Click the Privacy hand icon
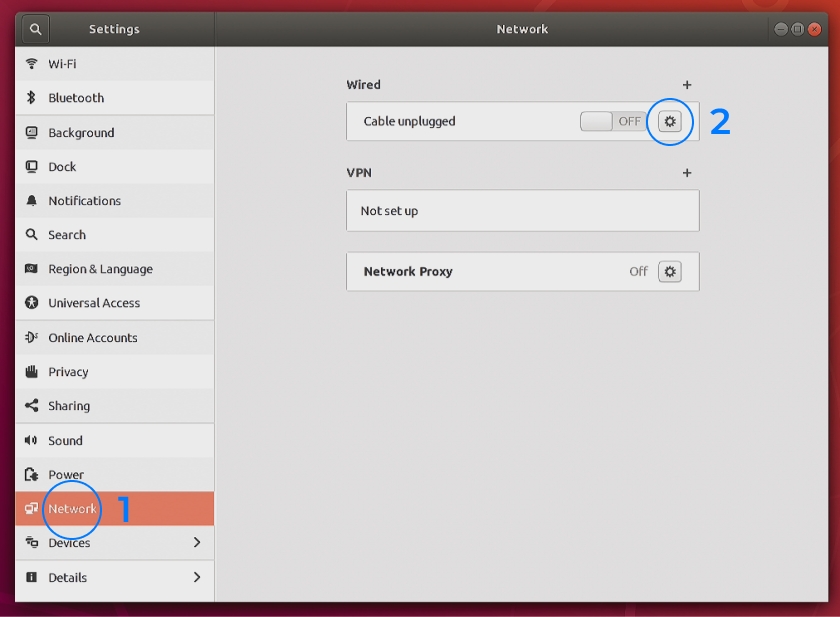The height and width of the screenshot is (617, 840). [31, 372]
